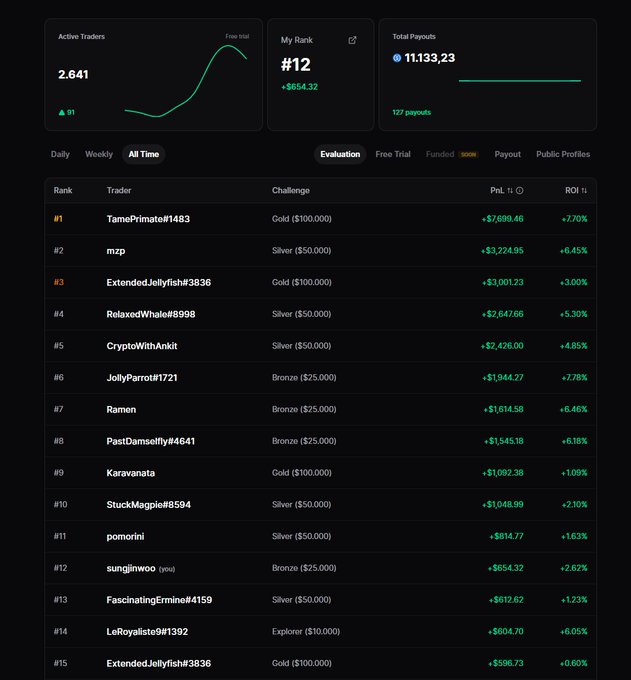Image resolution: width=631 pixels, height=680 pixels.
Task: Select the All Time tab
Action: click(144, 154)
